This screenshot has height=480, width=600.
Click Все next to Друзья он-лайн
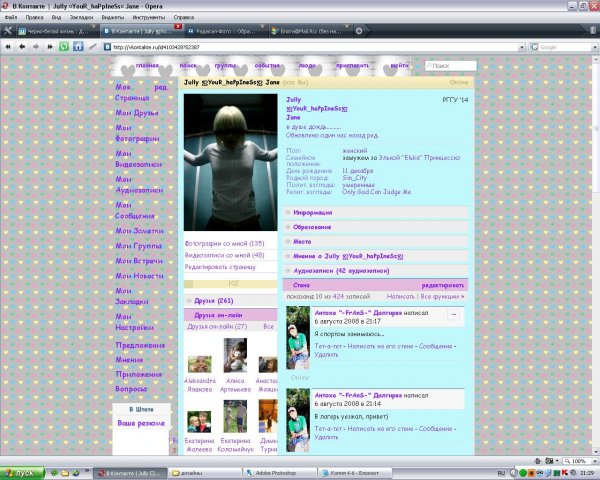coord(268,327)
